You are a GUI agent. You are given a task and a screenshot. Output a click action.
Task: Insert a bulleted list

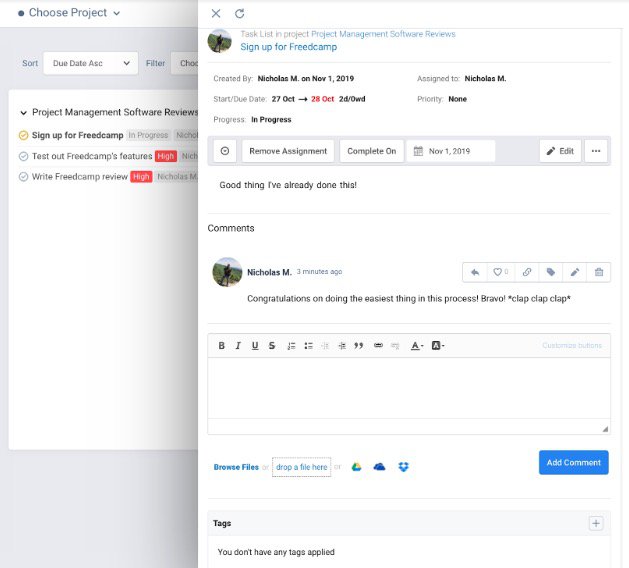point(308,346)
